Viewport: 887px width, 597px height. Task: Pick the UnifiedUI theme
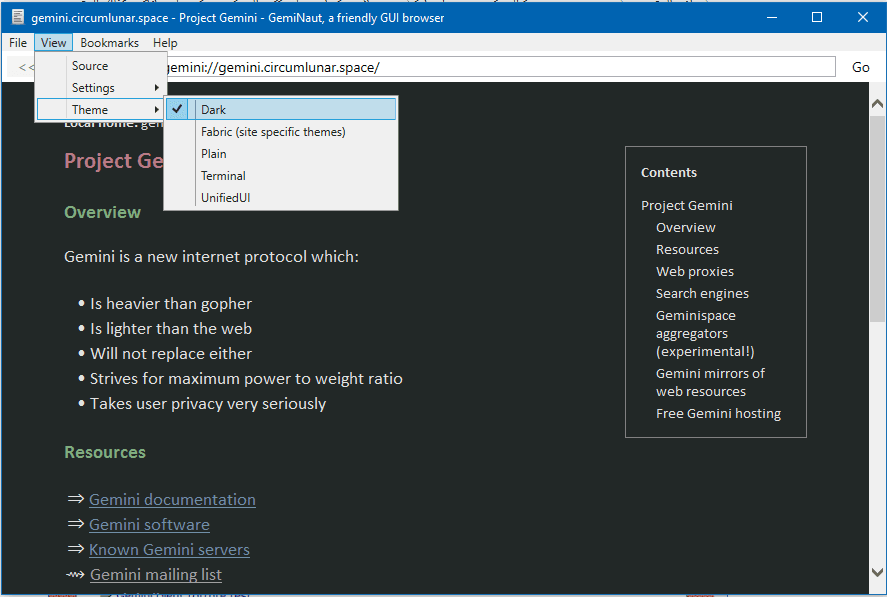[225, 198]
